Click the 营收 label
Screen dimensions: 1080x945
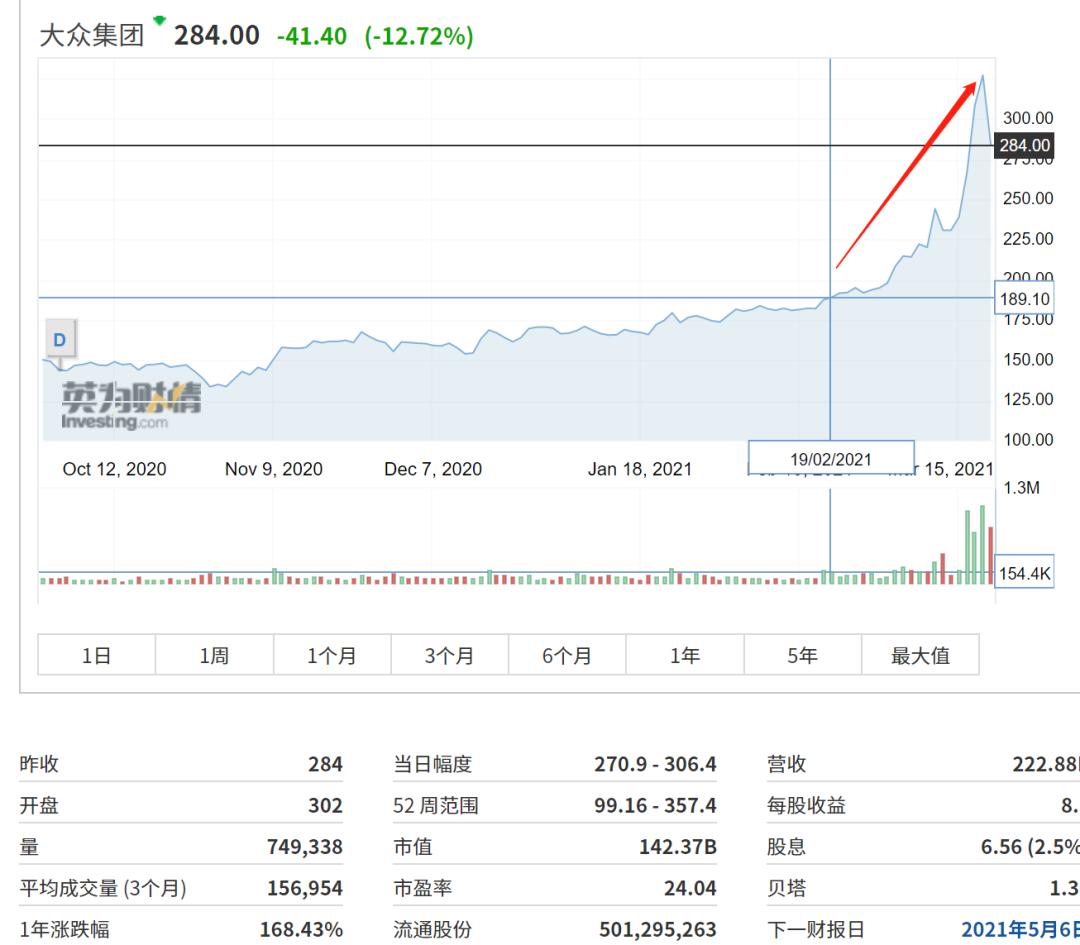(x=787, y=764)
